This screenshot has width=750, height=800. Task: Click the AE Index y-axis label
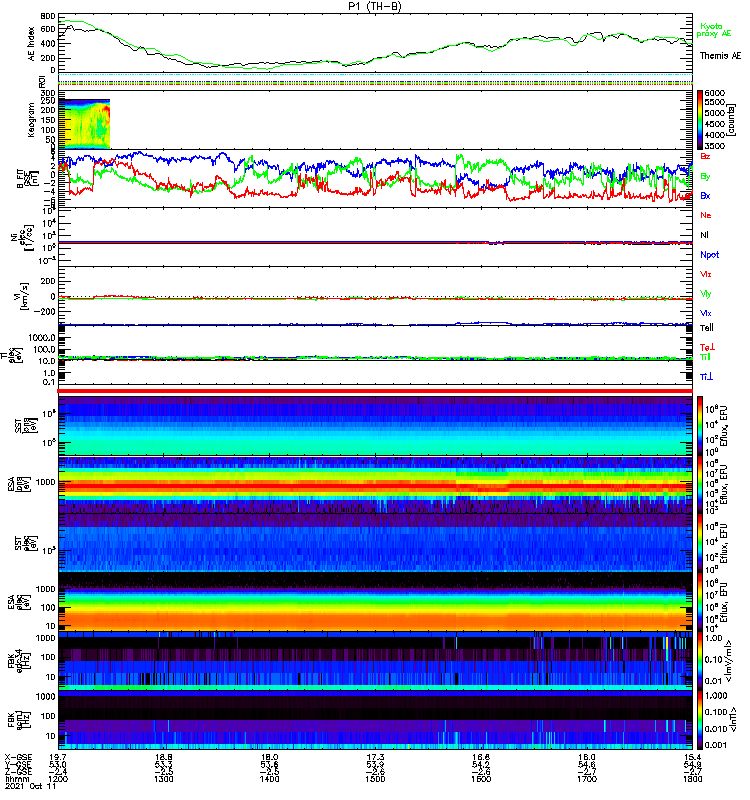32,43
